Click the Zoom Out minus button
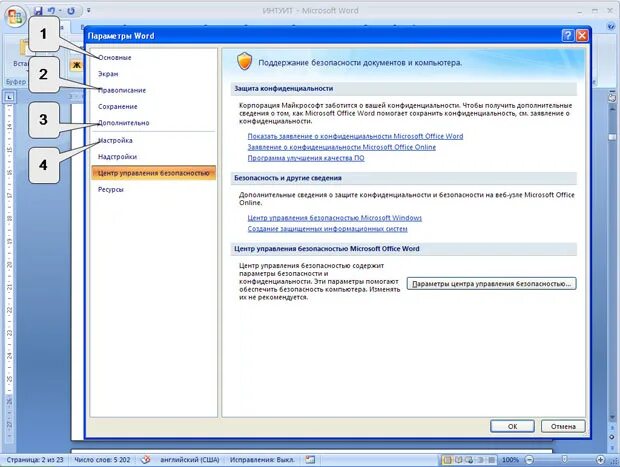Screen dimensions: 620x467 click(529, 460)
